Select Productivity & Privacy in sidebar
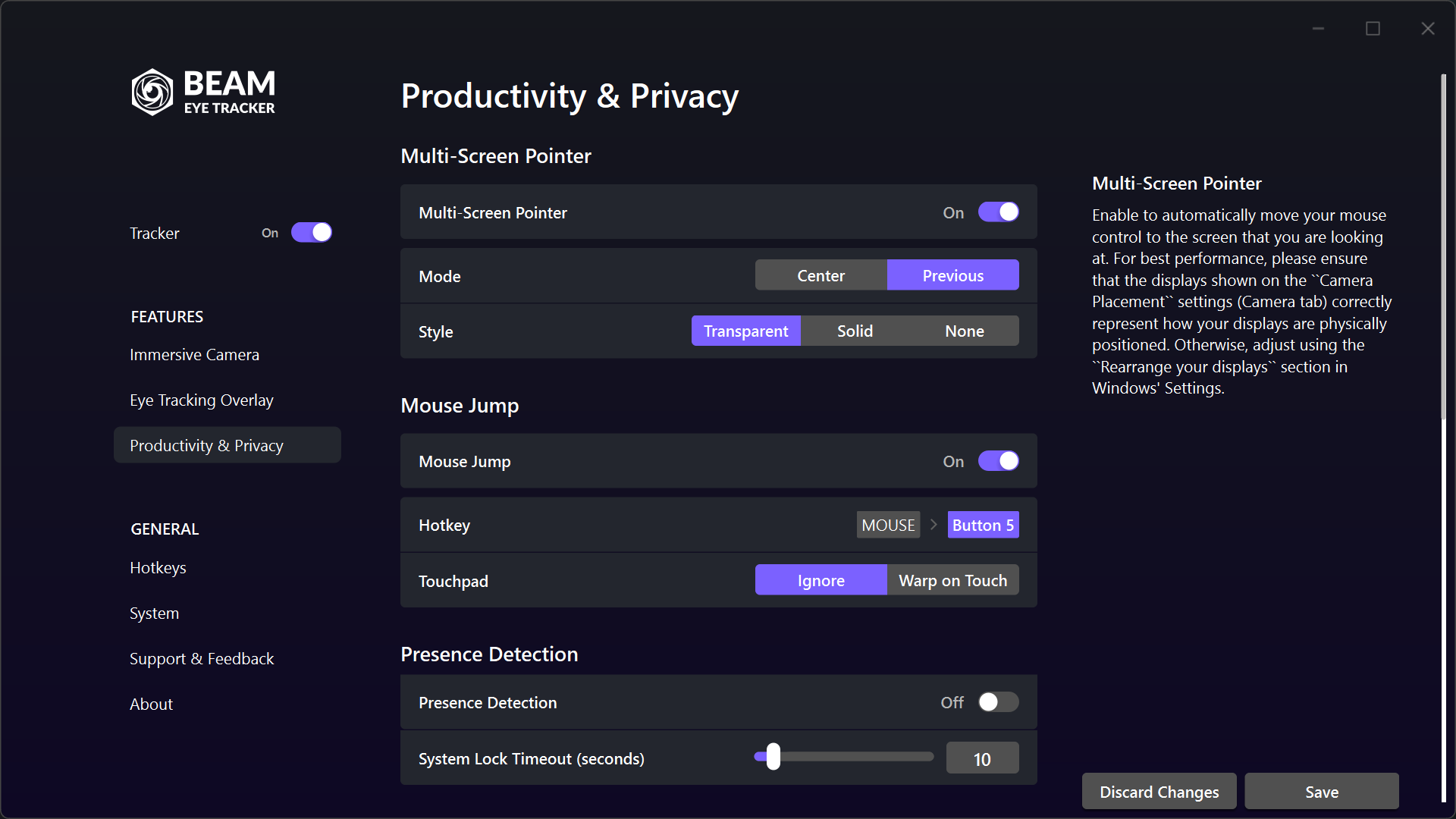The height and width of the screenshot is (819, 1456). (x=227, y=445)
